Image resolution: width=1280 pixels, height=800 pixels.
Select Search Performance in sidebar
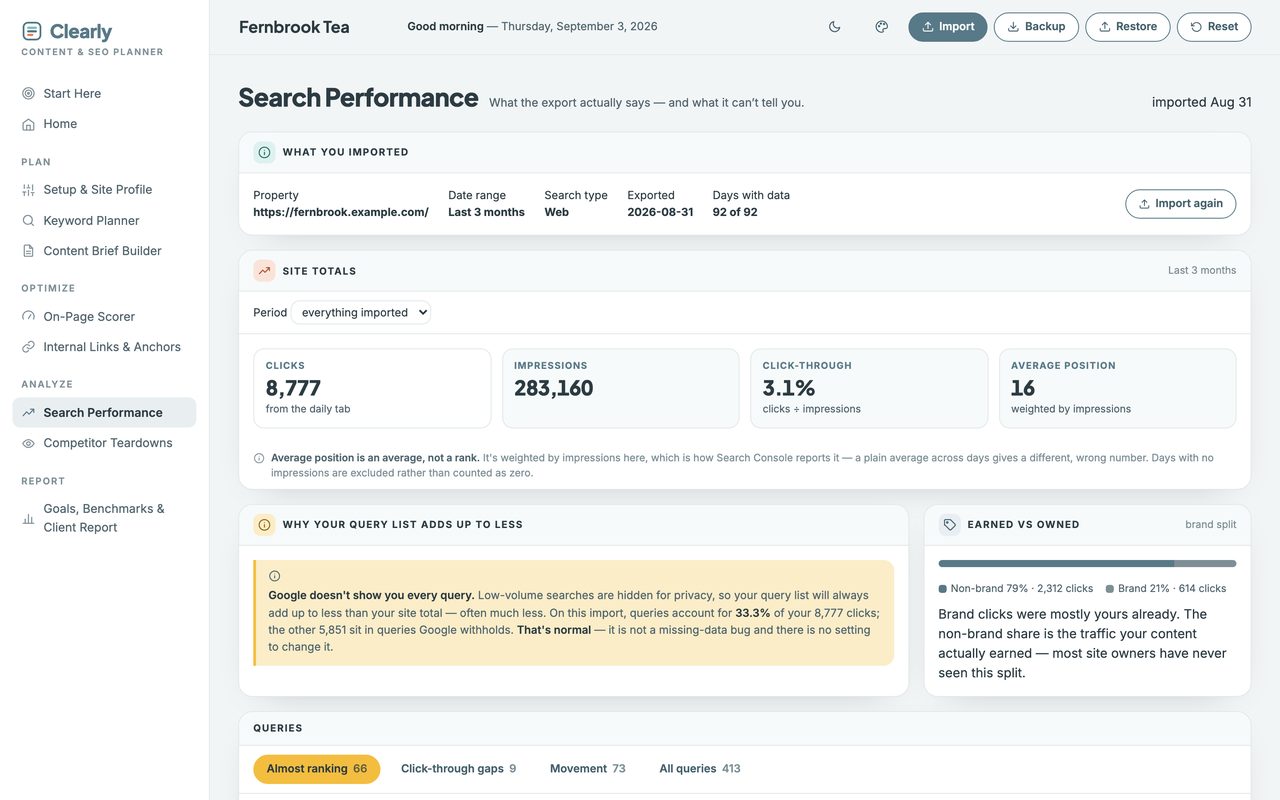tap(104, 413)
